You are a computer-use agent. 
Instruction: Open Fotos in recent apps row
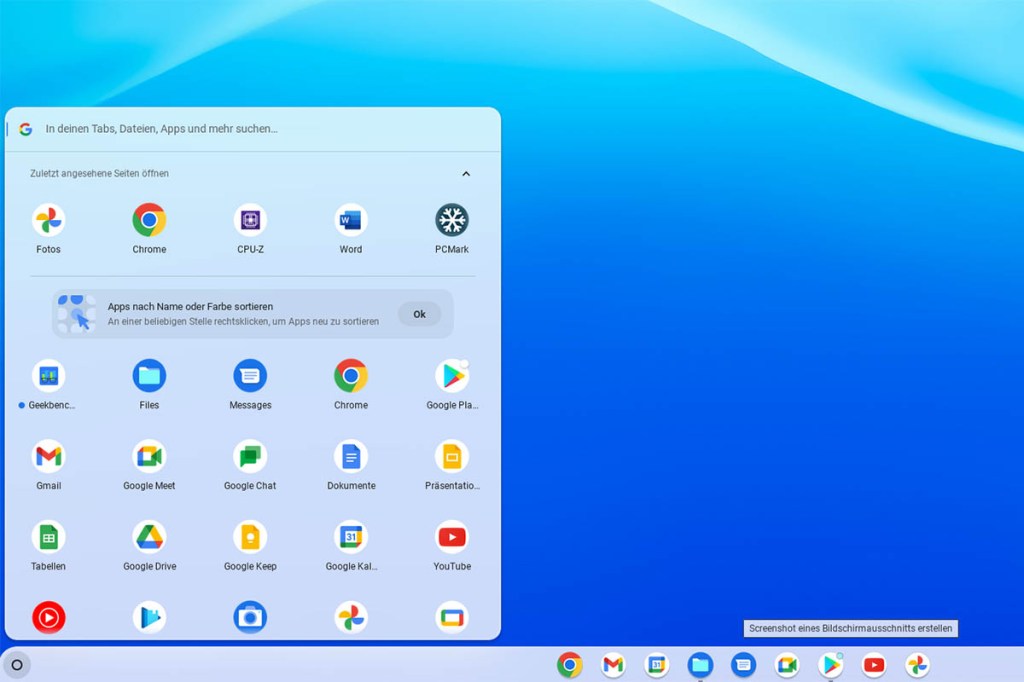(48, 221)
